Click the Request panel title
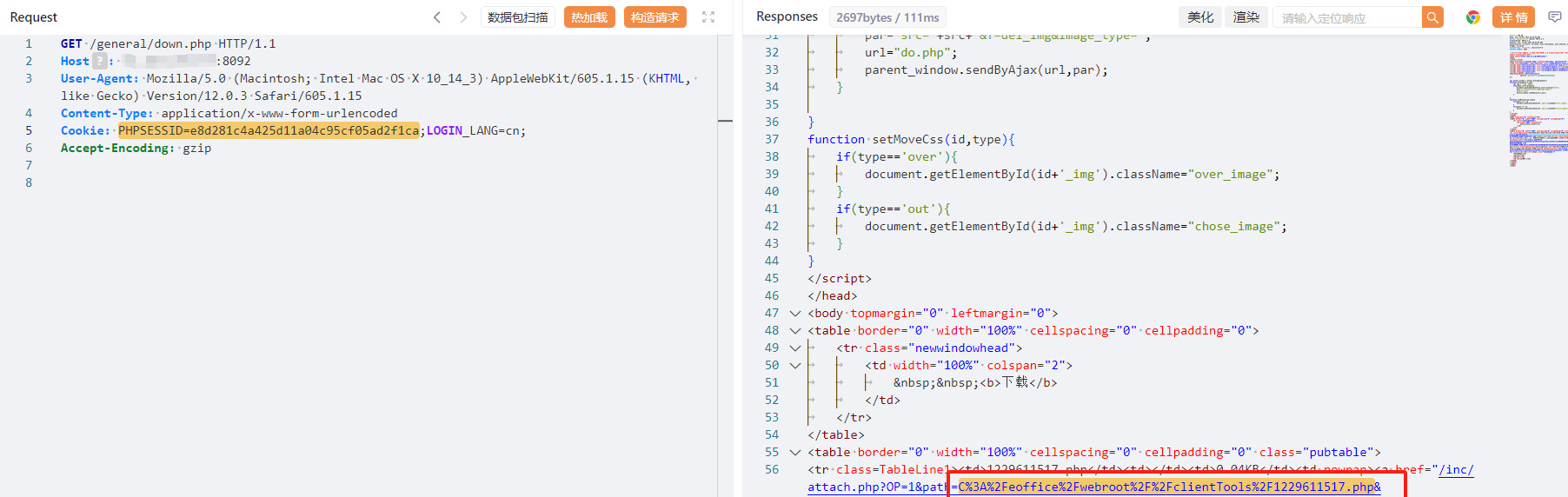 click(x=33, y=17)
